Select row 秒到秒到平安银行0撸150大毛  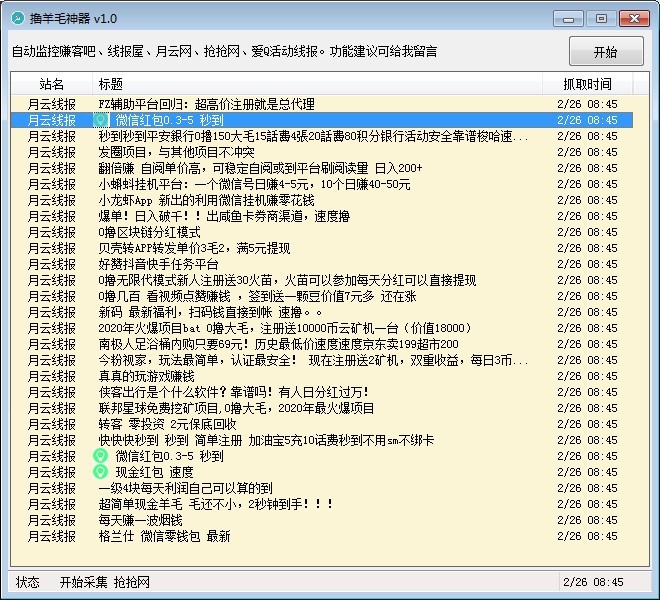pos(322,136)
